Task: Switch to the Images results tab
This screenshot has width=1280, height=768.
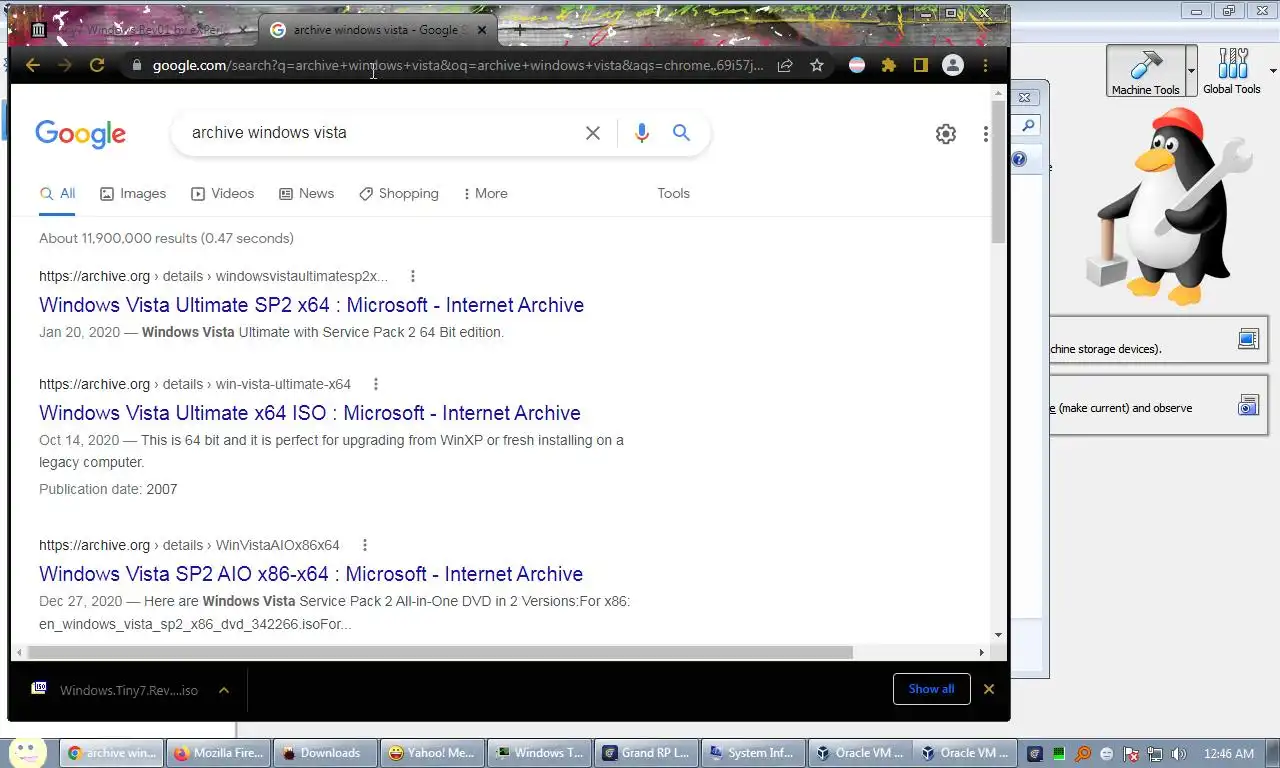Action: click(133, 194)
